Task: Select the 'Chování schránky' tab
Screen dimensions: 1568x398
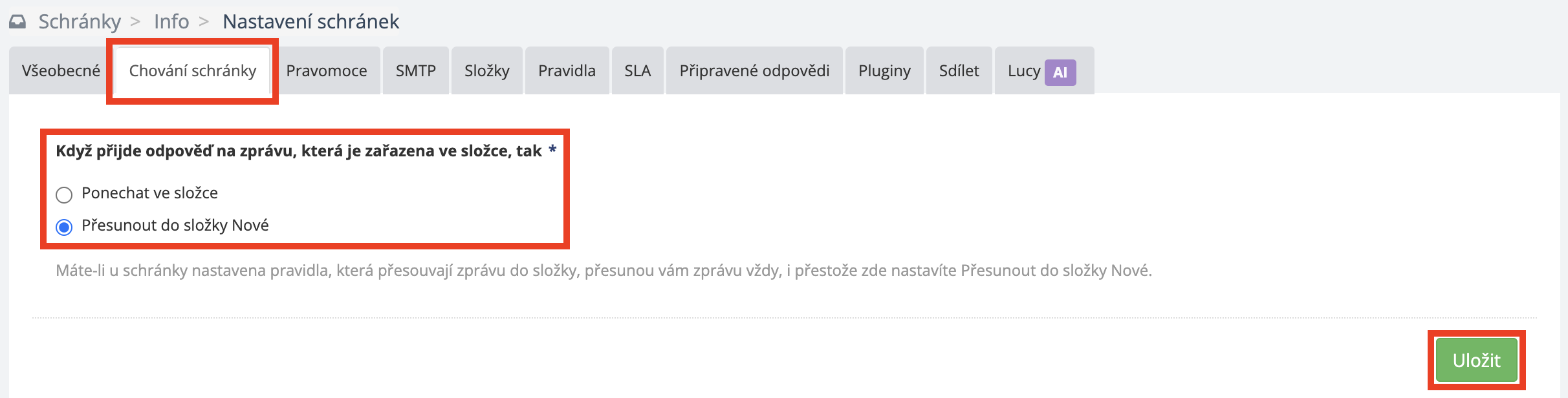Action: click(193, 71)
